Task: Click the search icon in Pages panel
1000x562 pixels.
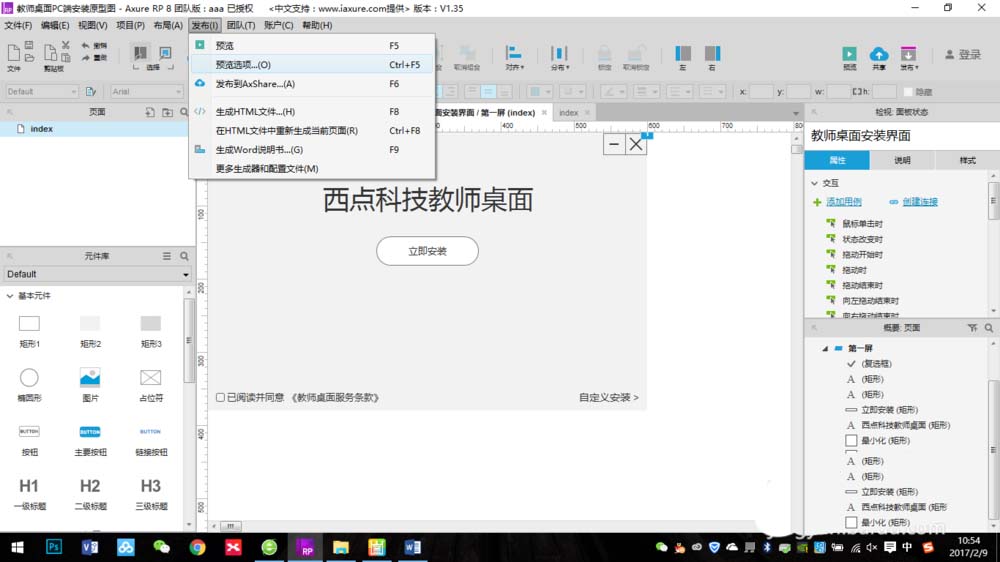Action: pos(184,112)
